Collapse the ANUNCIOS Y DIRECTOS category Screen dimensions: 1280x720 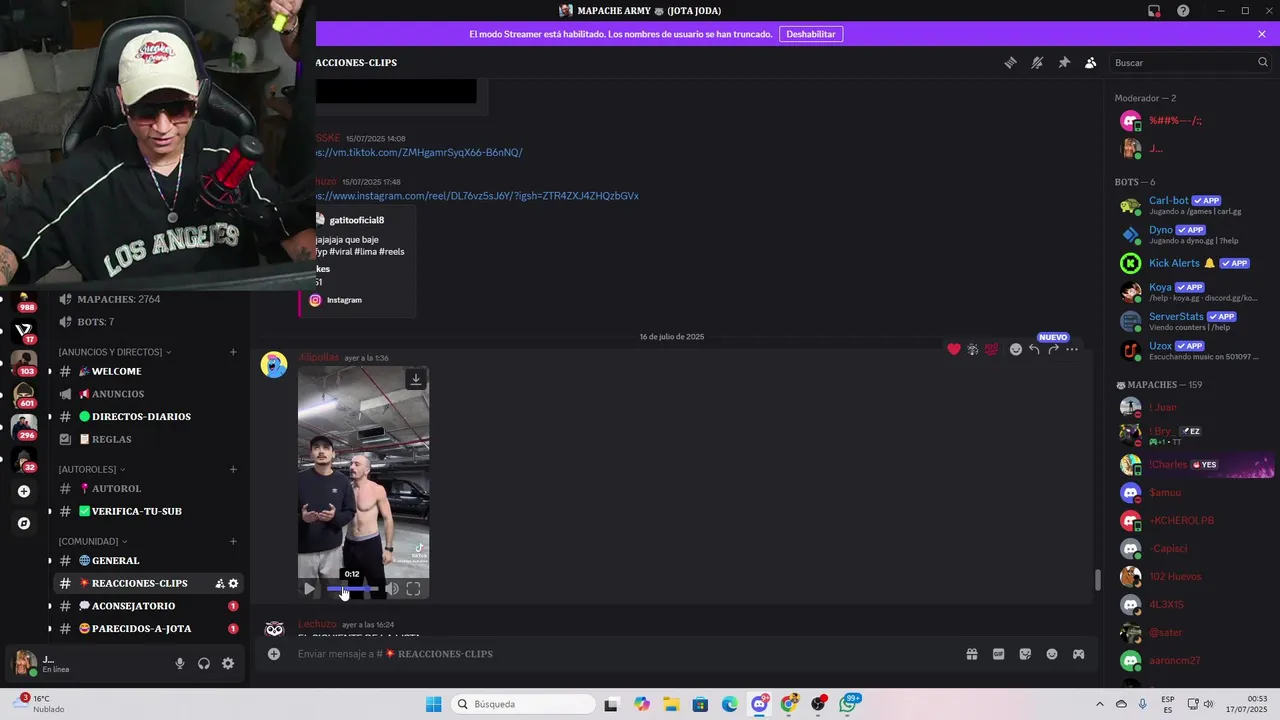pos(114,352)
